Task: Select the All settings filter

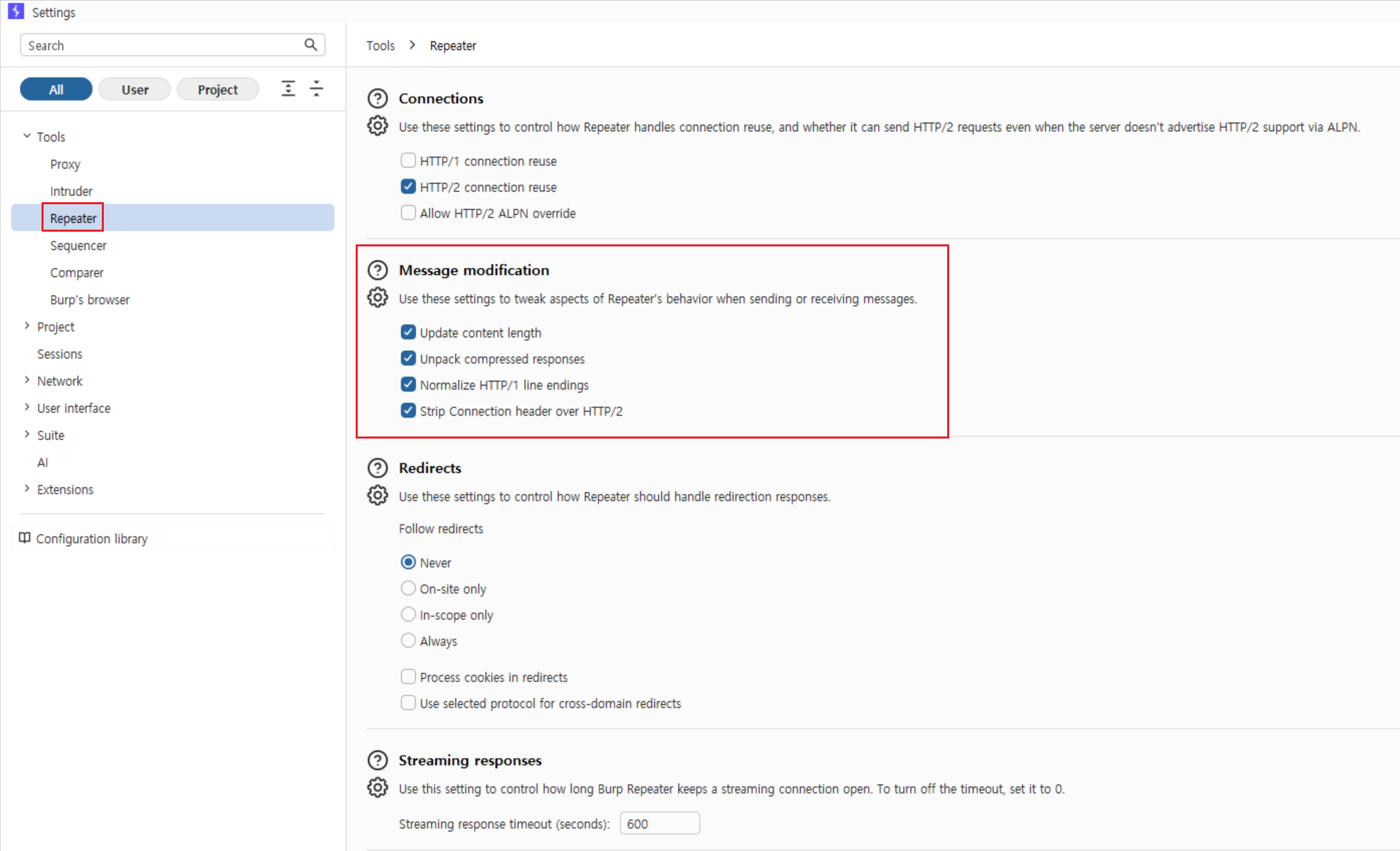Action: pyautogui.click(x=56, y=89)
